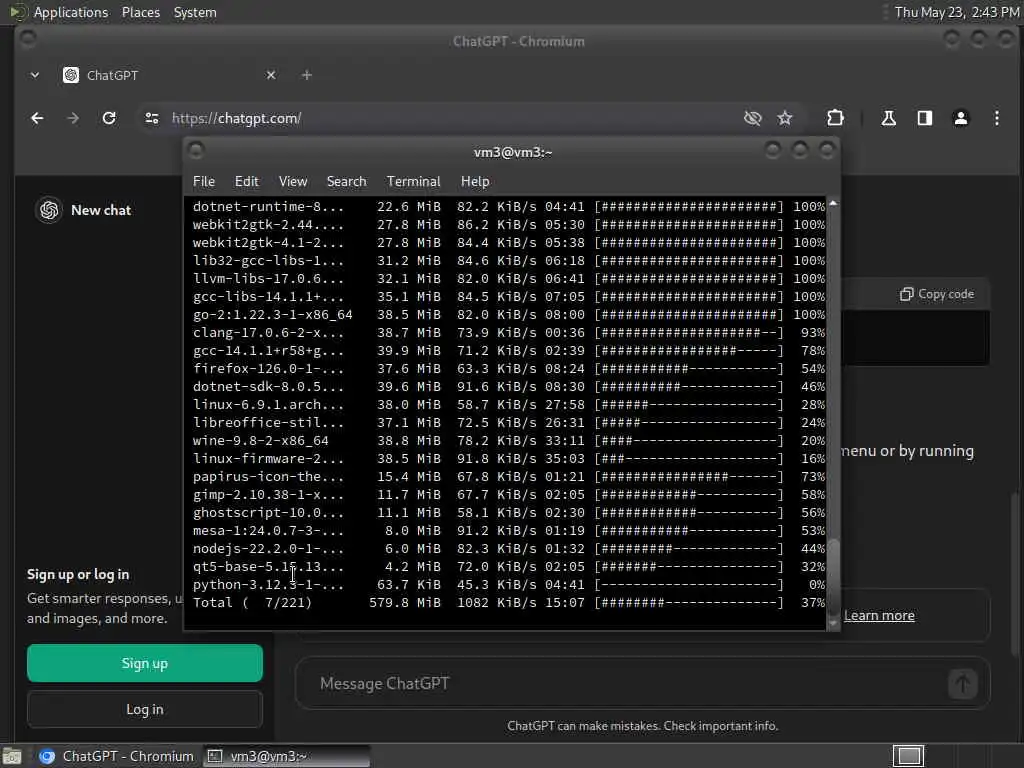
Task: Open the Terminal menu
Action: tap(413, 182)
